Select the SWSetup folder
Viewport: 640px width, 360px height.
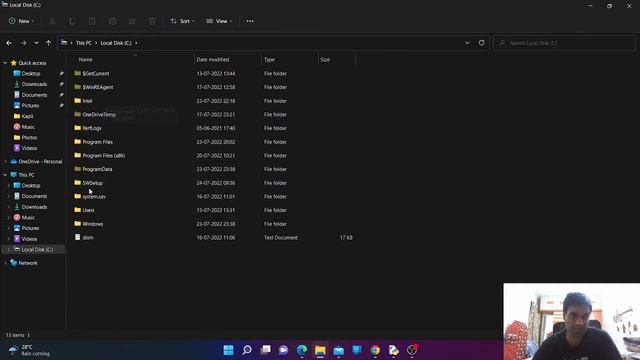[93, 183]
